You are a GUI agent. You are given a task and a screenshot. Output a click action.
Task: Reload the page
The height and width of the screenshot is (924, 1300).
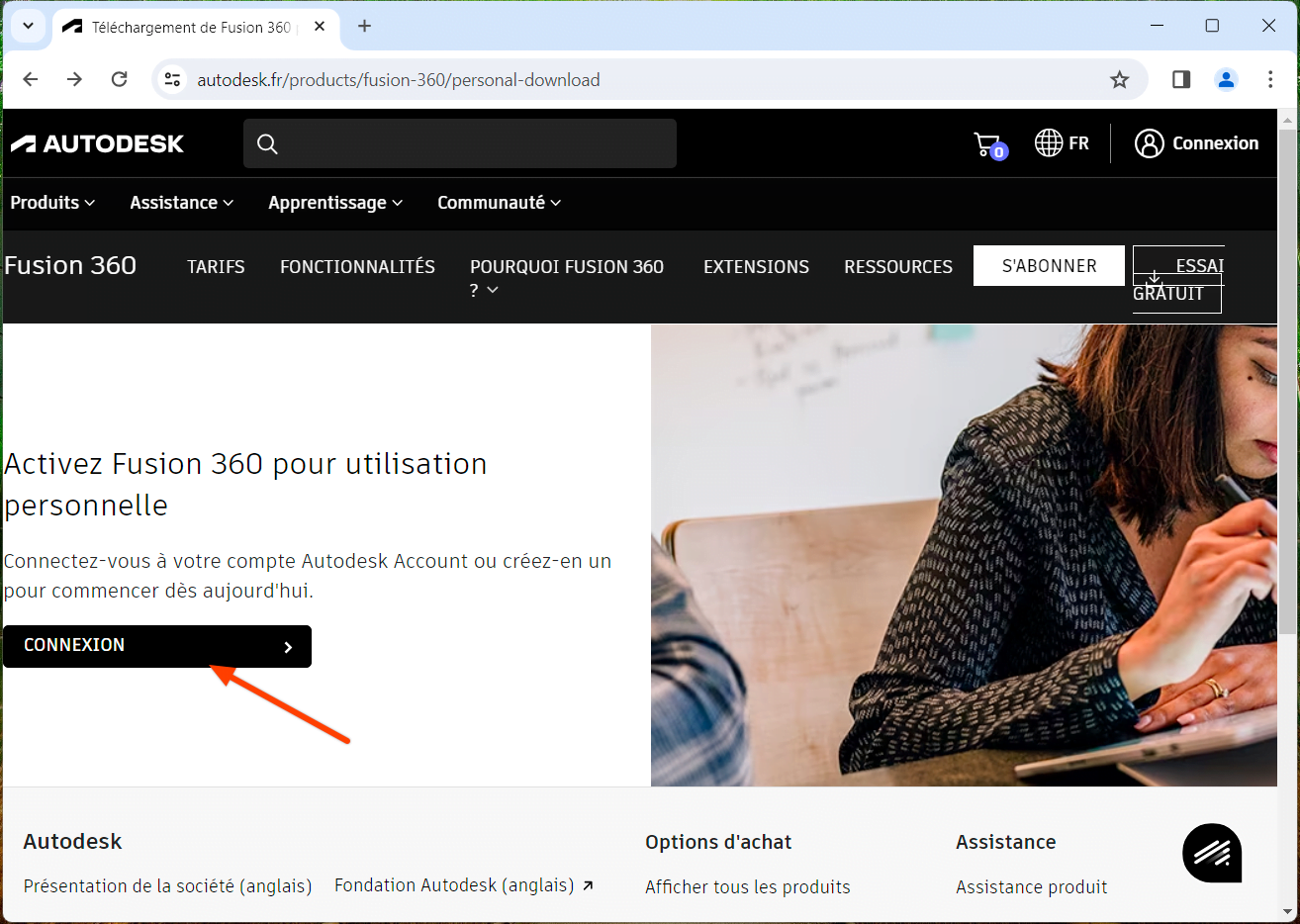[x=120, y=80]
